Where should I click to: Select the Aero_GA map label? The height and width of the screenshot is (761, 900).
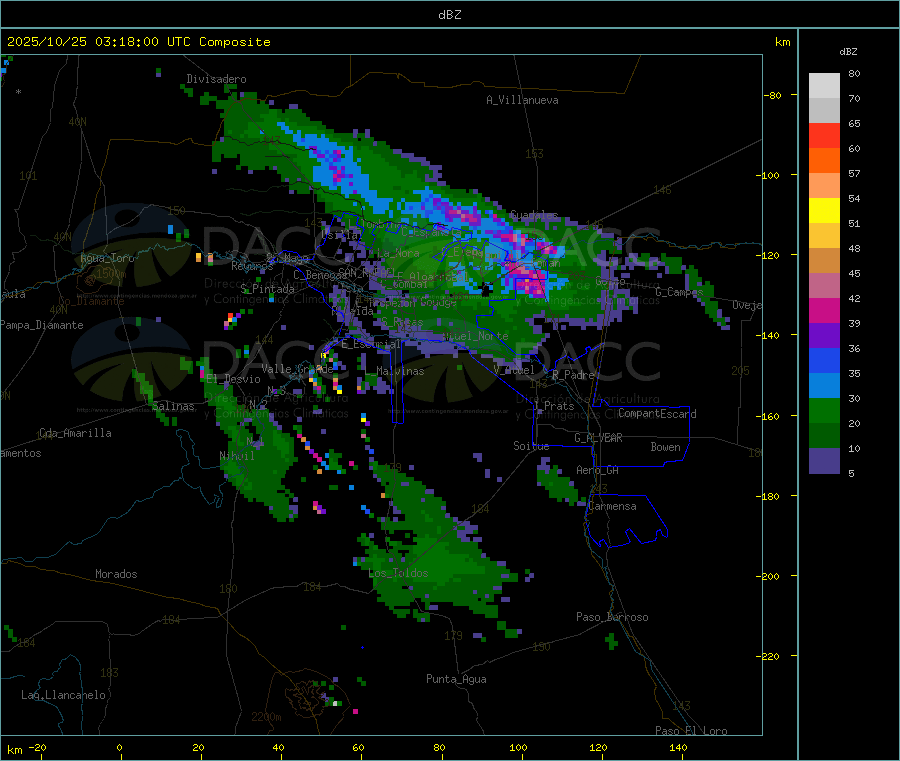[x=597, y=470]
